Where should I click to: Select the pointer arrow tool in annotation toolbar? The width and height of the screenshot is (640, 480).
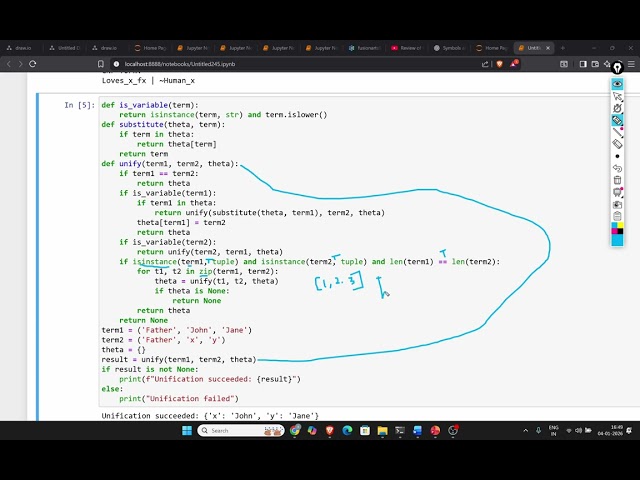[x=617, y=96]
